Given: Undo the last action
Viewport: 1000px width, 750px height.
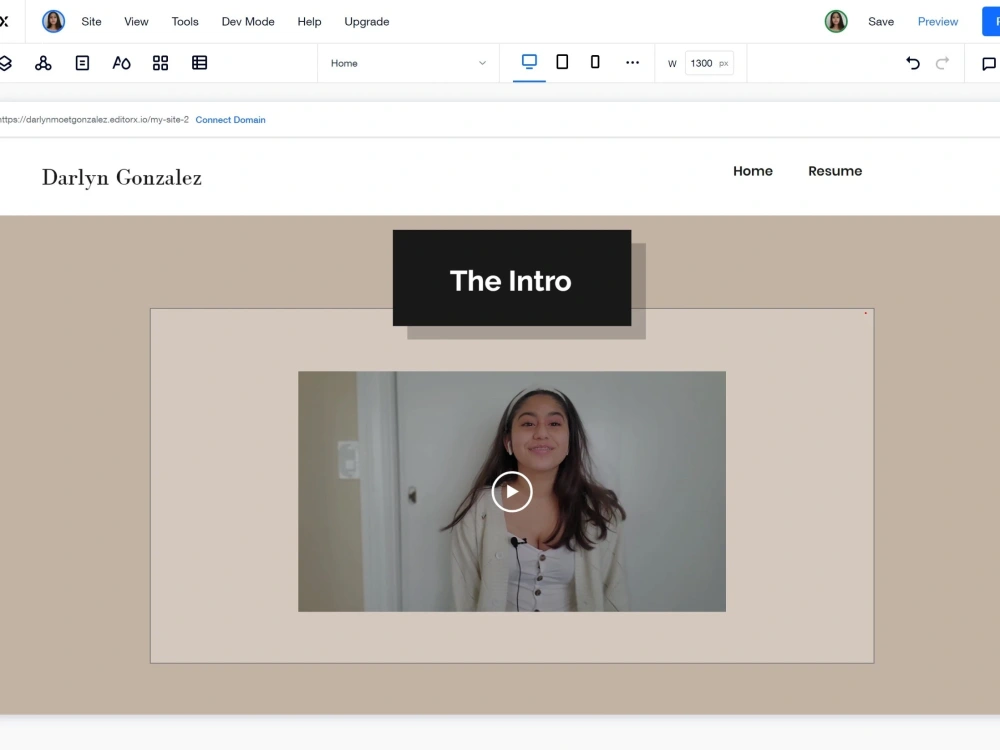Looking at the screenshot, I should [913, 63].
